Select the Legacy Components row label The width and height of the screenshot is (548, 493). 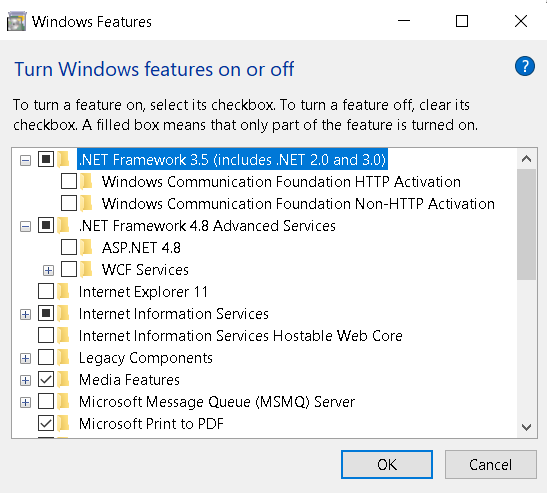[x=146, y=358]
